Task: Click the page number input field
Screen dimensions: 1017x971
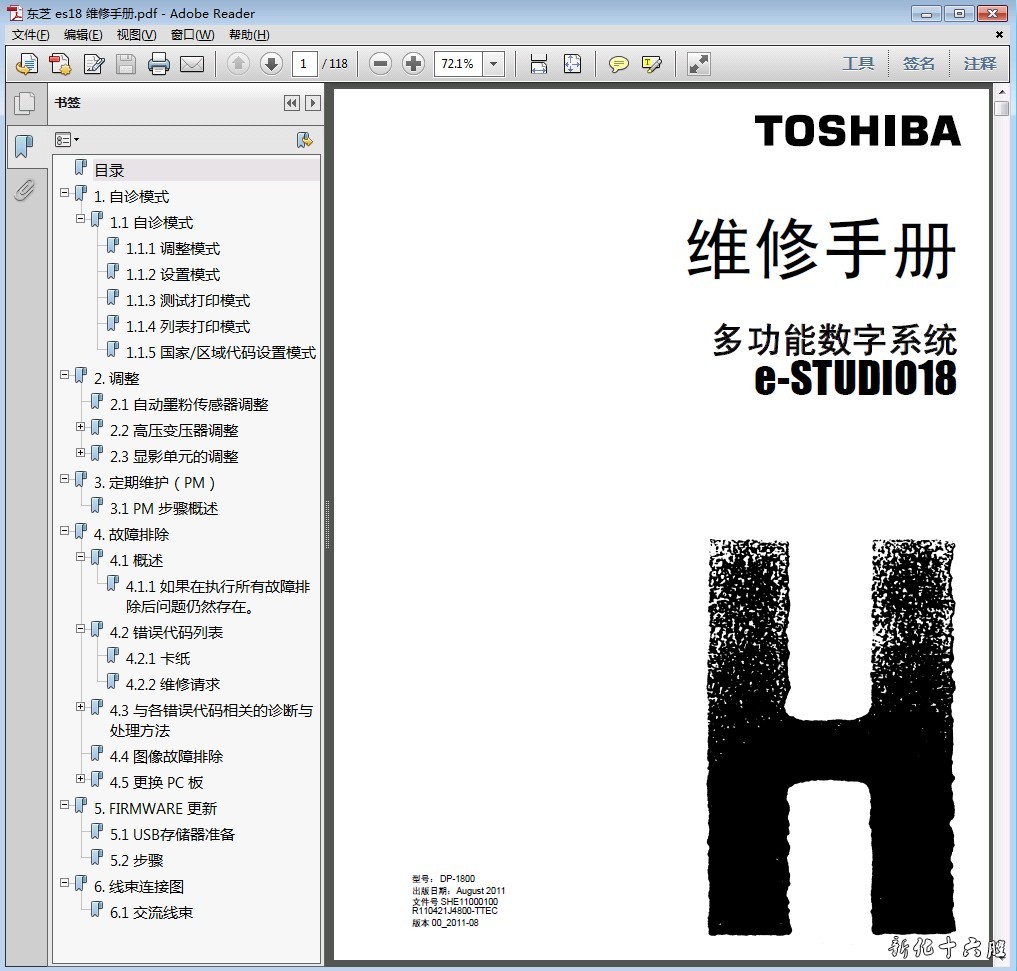Action: (x=304, y=64)
